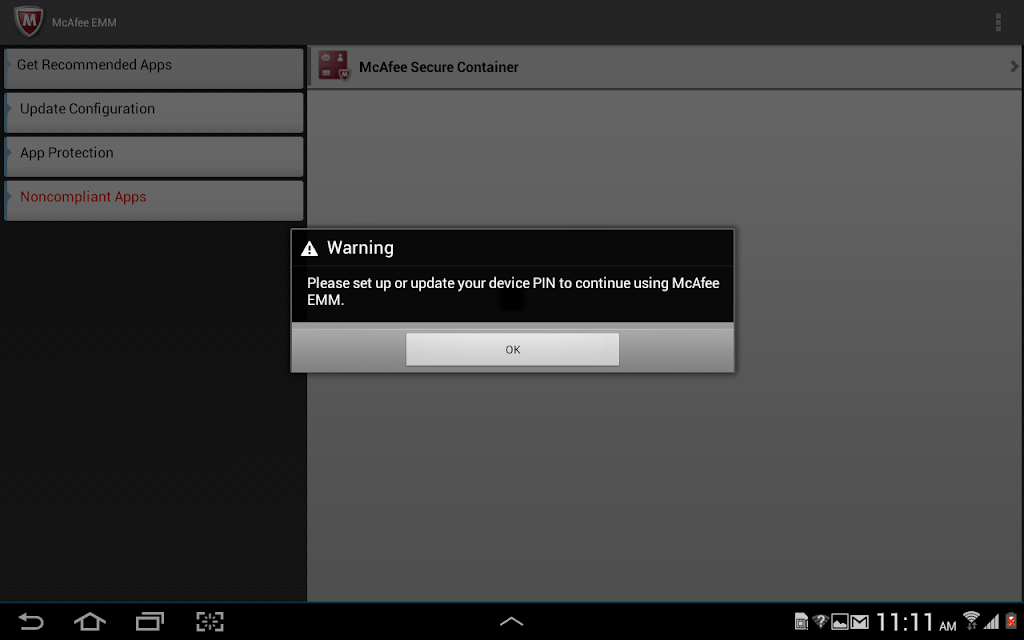Open the overflow menu with three dots

pos(998,22)
